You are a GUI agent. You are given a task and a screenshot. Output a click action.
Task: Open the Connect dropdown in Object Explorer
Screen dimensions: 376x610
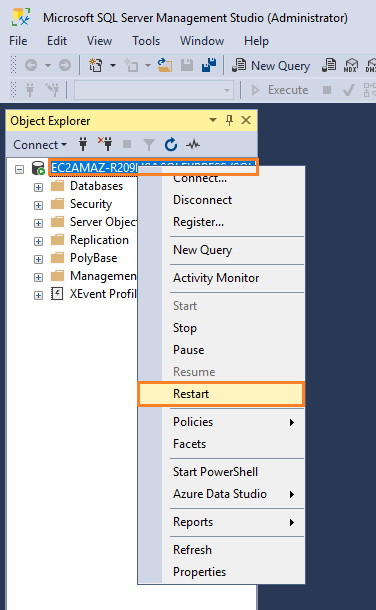[40, 145]
